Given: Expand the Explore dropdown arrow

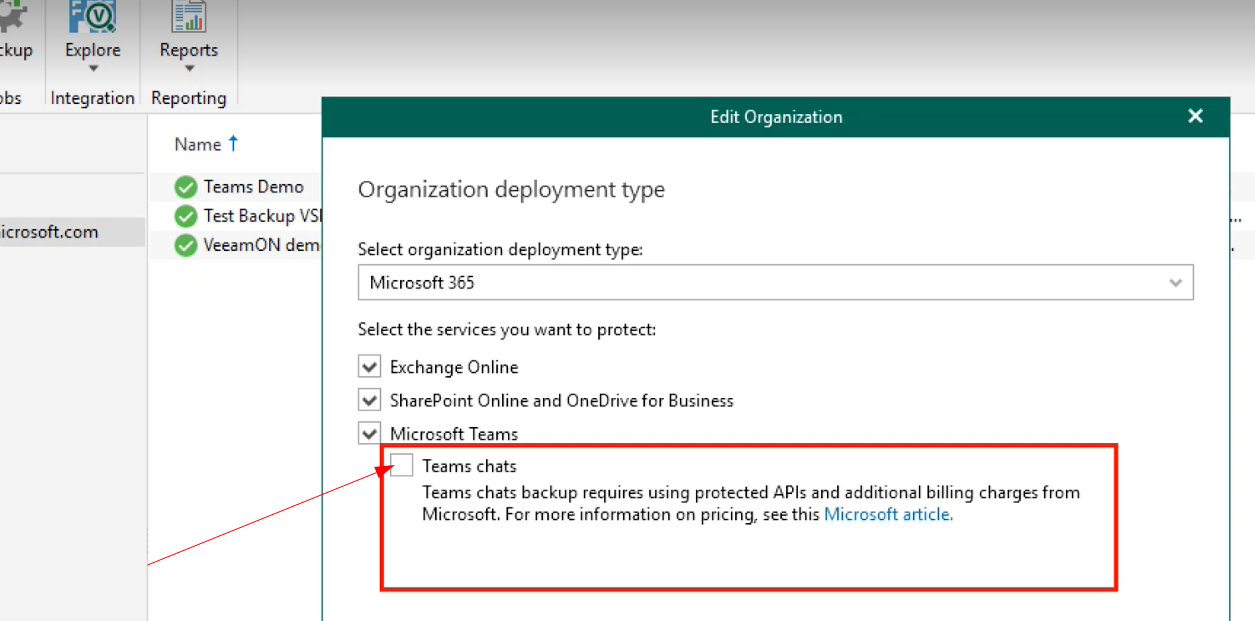Looking at the screenshot, I should click(x=92, y=69).
